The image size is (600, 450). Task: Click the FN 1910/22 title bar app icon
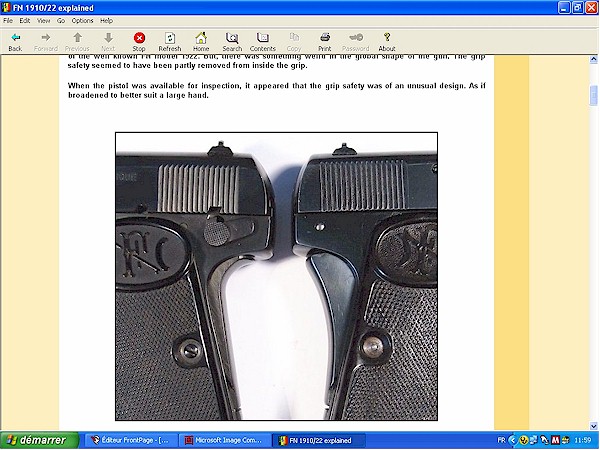coord(6,7)
